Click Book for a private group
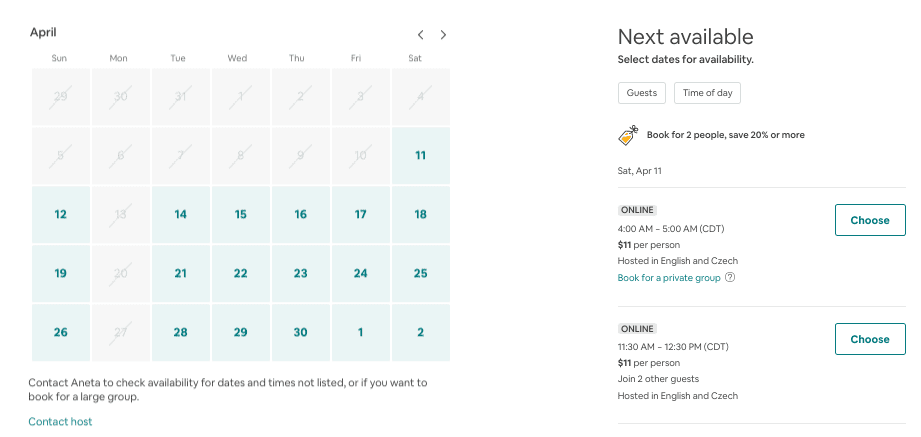The image size is (921, 437). [669, 278]
